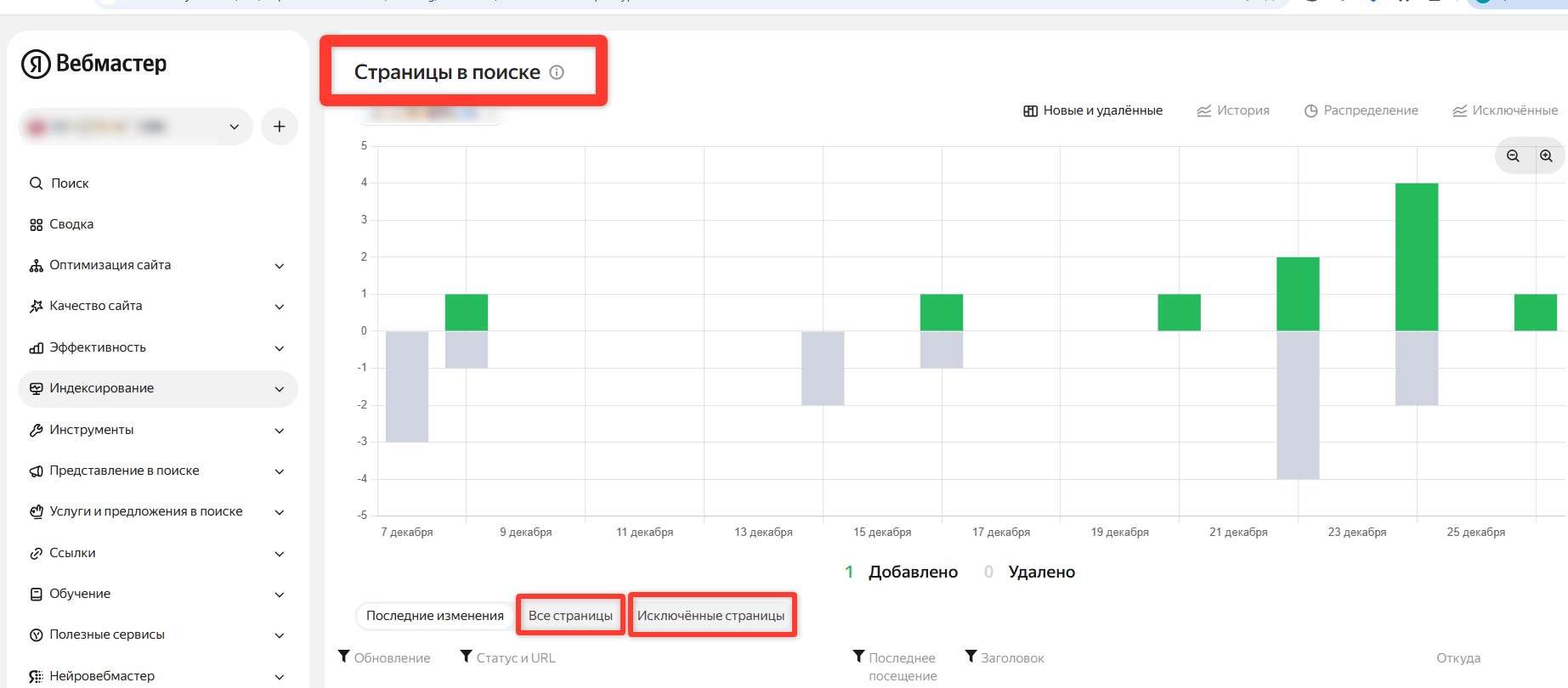This screenshot has height=688, width=1568.
Task: Click the Поиск magnifier icon in sidebar
Action: click(x=36, y=183)
